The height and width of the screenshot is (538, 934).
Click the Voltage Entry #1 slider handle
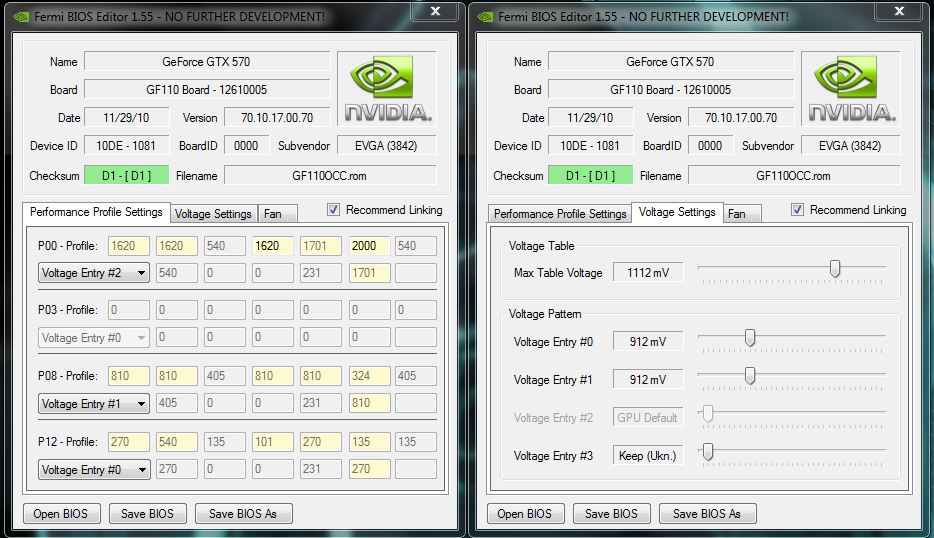[x=750, y=375]
